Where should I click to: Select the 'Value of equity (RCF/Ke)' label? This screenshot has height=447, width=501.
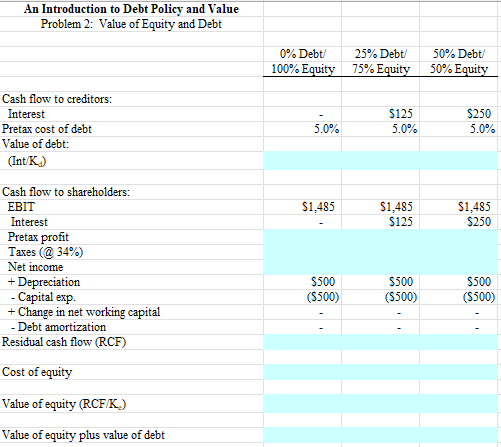64,404
